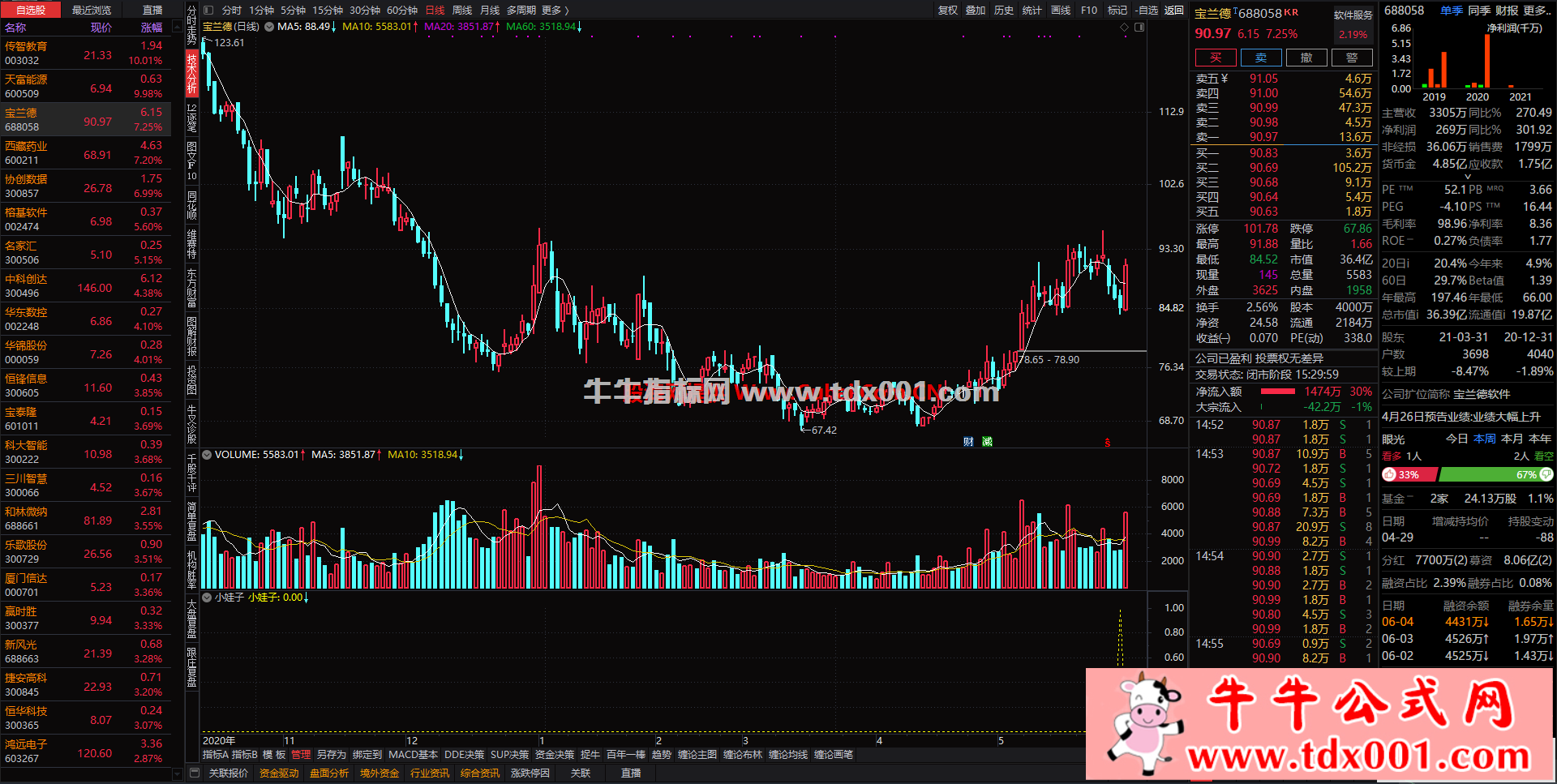The image size is (1557, 784).
Task: Click the KR badge beside 688058
Action: pyautogui.click(x=1291, y=12)
